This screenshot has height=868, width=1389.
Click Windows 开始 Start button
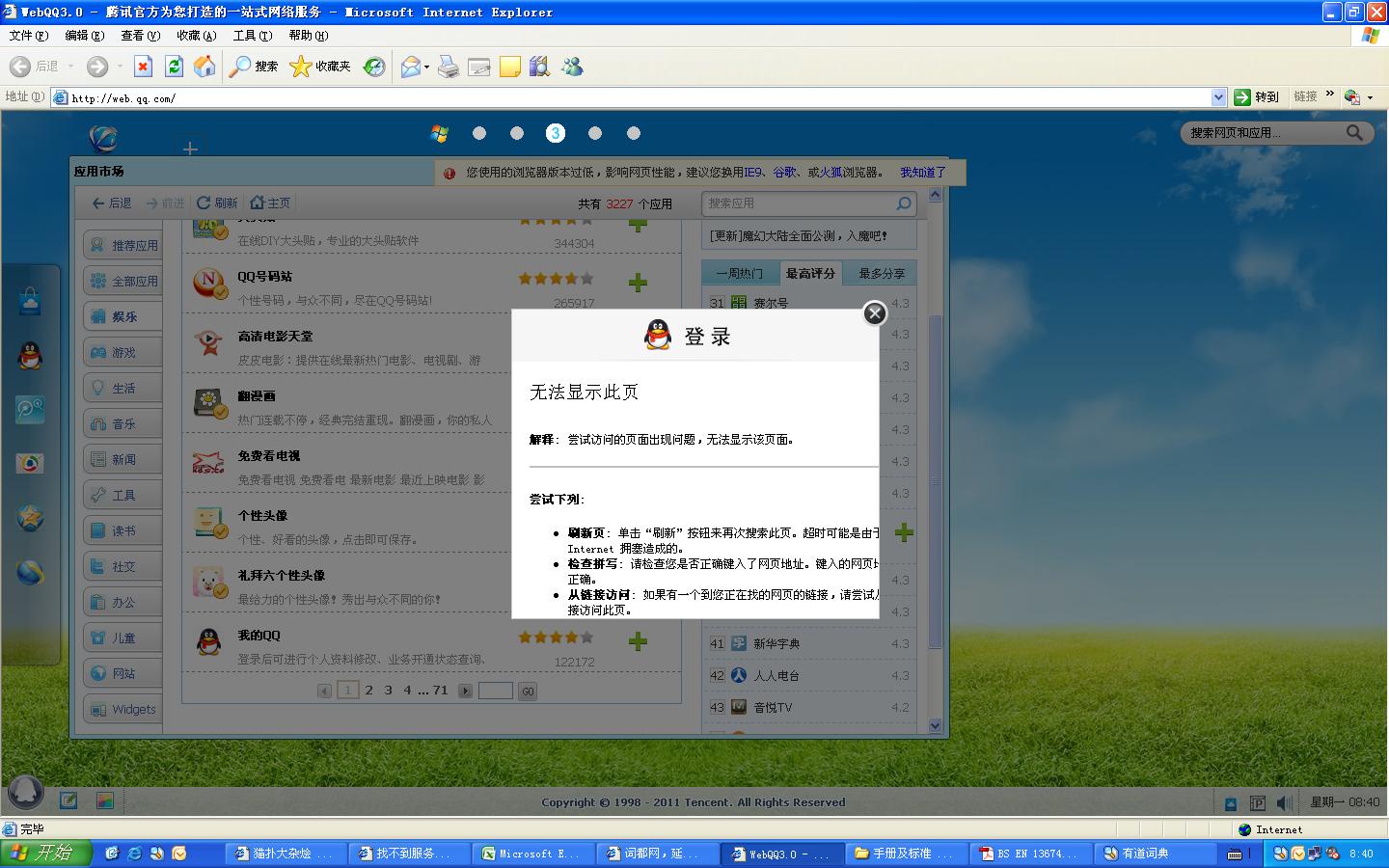[46, 854]
